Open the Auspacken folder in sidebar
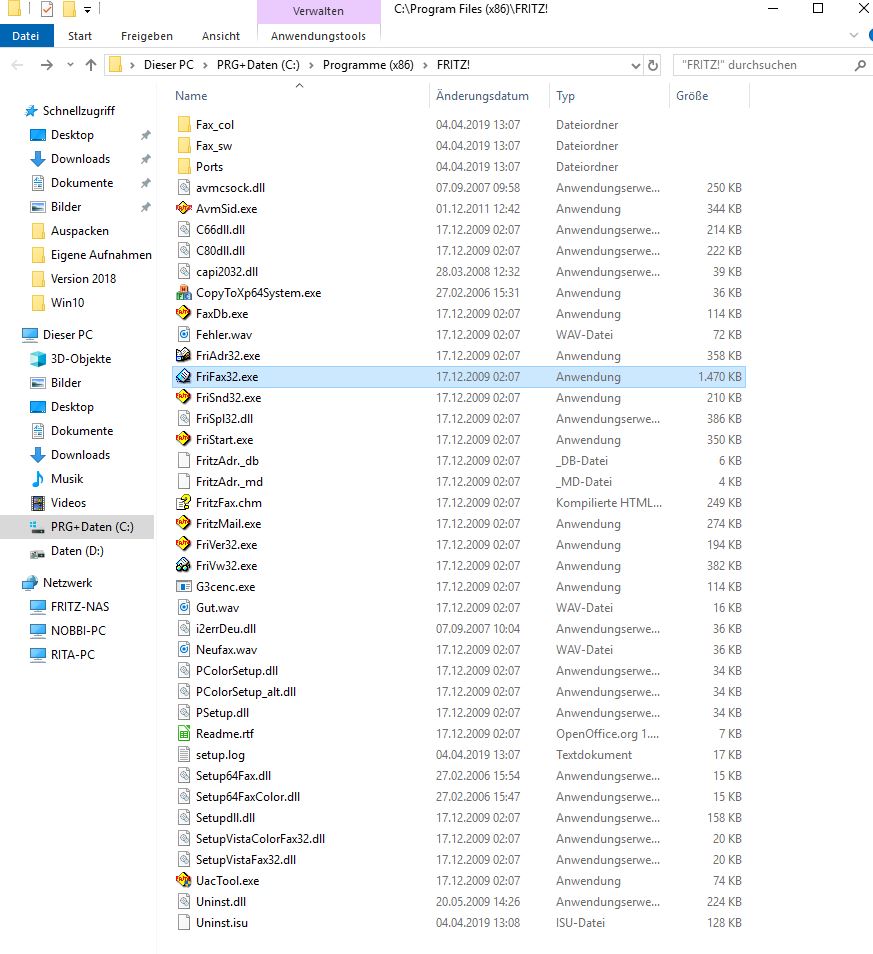This screenshot has width=873, height=954. (x=80, y=231)
